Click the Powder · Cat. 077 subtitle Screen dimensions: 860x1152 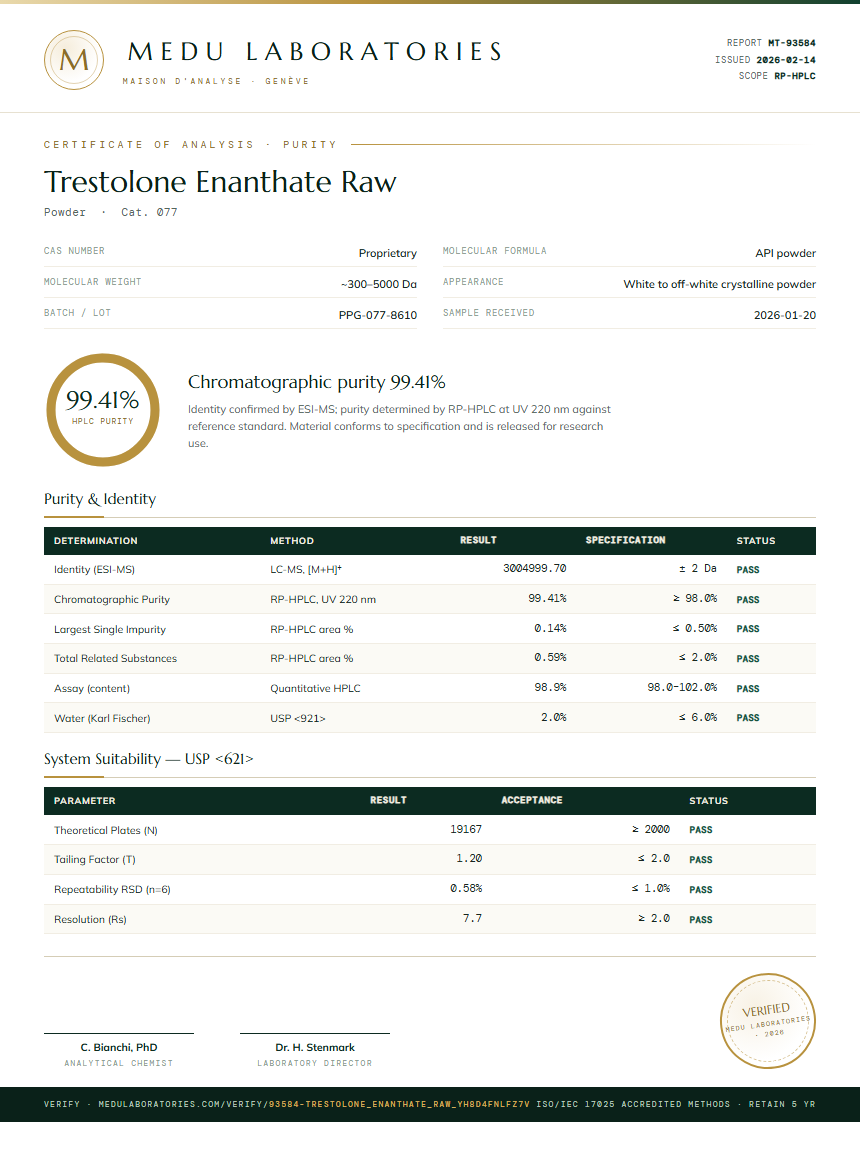coord(111,212)
